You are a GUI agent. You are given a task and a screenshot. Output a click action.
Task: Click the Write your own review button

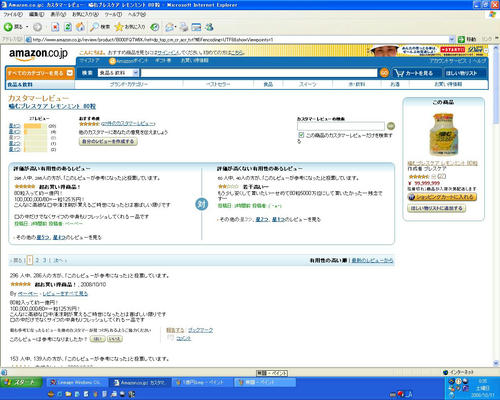(108, 141)
